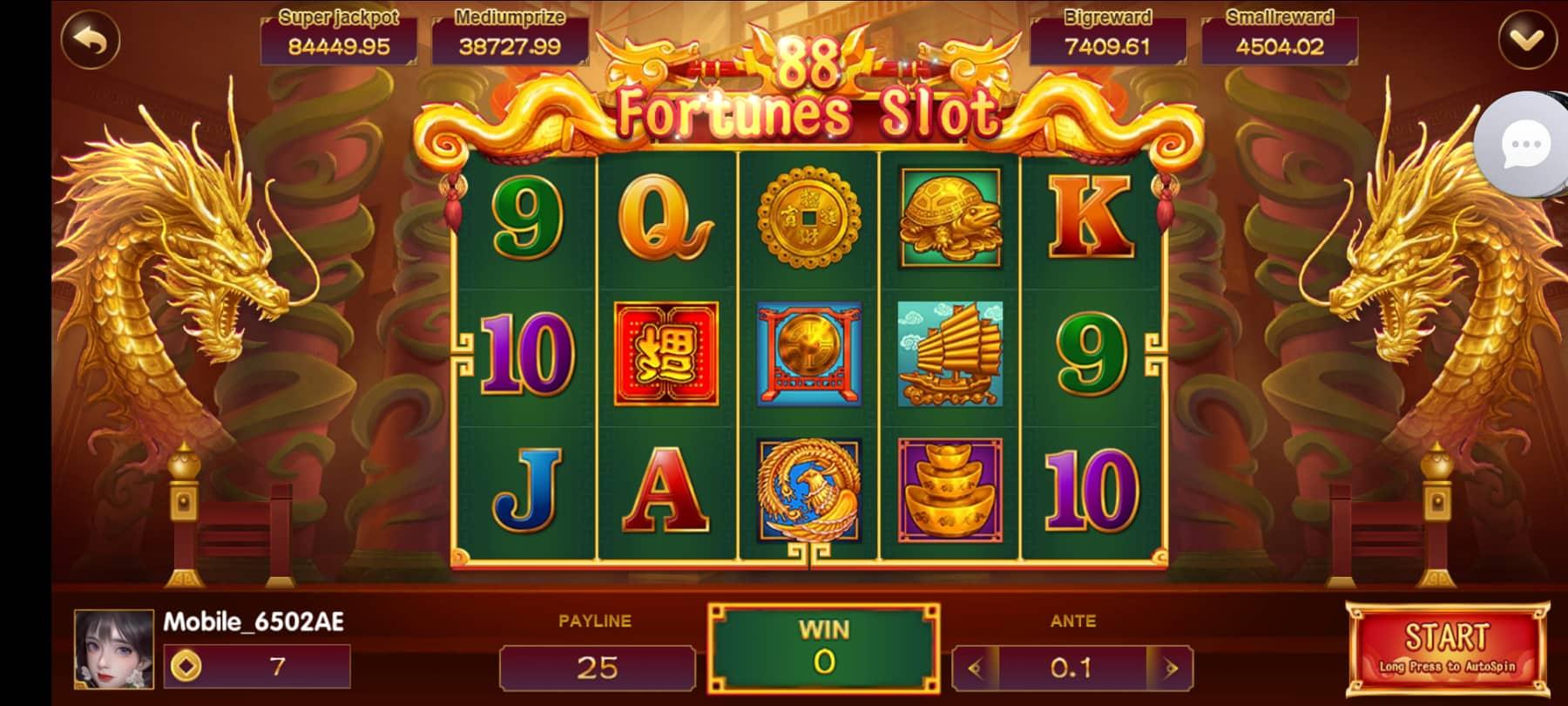The width and height of the screenshot is (1568, 706).
Task: Click the WIN amount display
Action: point(824,648)
